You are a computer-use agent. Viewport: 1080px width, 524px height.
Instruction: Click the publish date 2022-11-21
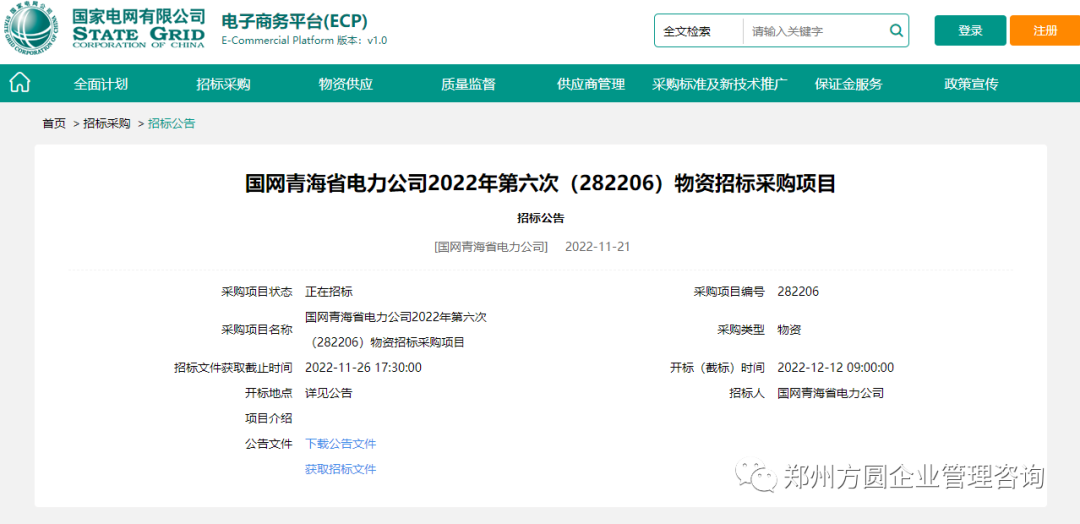coord(597,247)
